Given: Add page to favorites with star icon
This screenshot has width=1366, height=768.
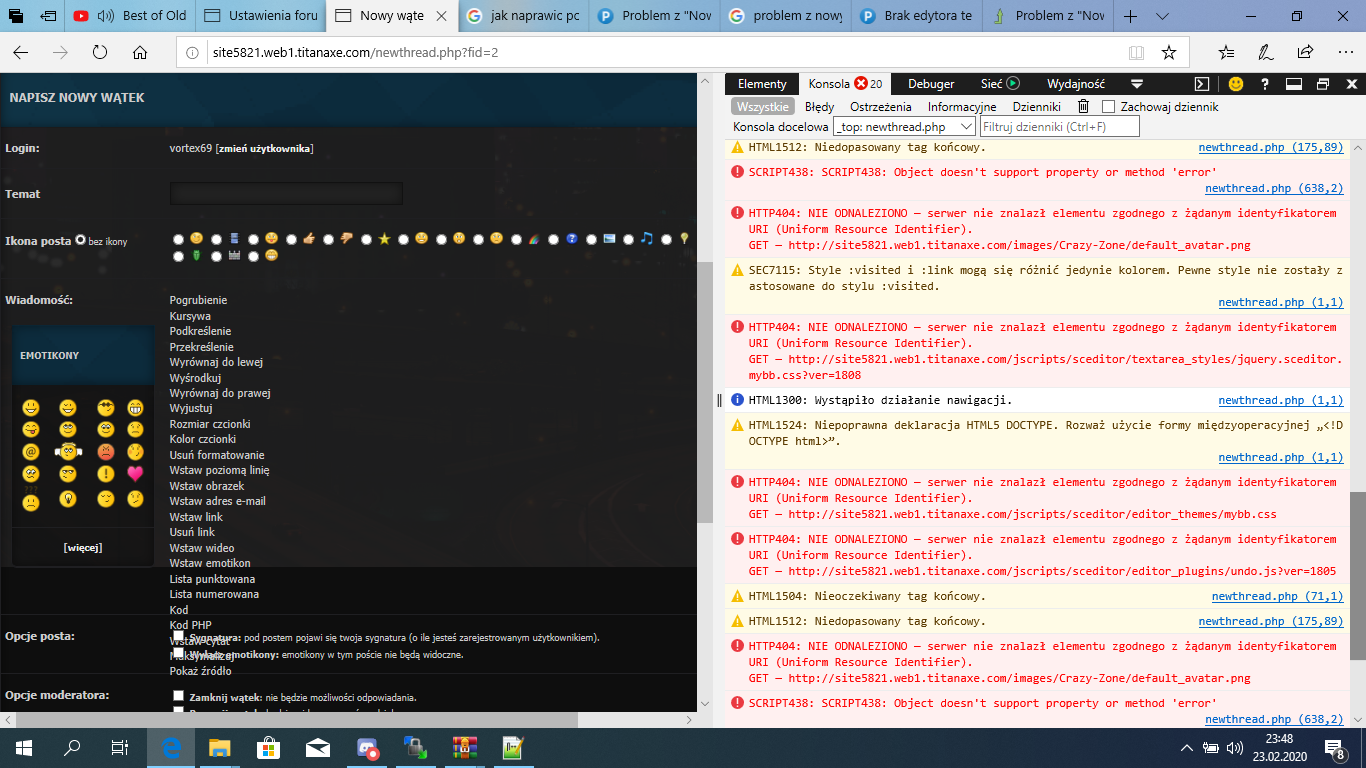Looking at the screenshot, I should [1168, 52].
